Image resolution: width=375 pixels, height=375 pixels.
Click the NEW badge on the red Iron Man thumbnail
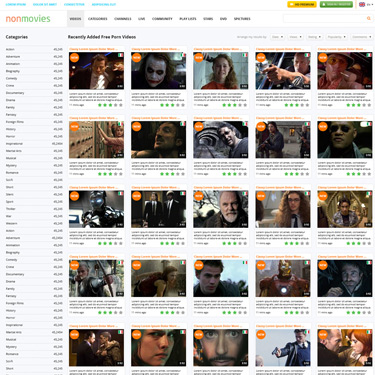coord(261,265)
